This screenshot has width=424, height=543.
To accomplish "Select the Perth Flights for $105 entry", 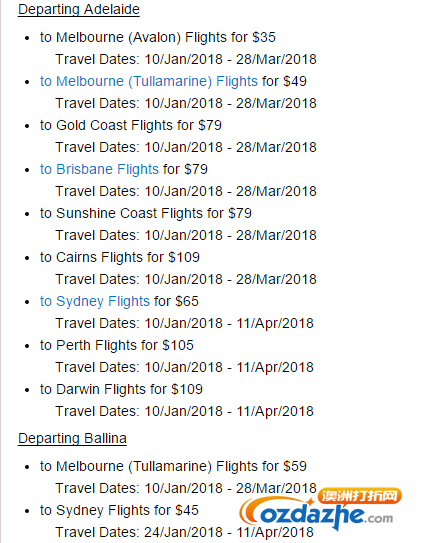I will pos(116,345).
